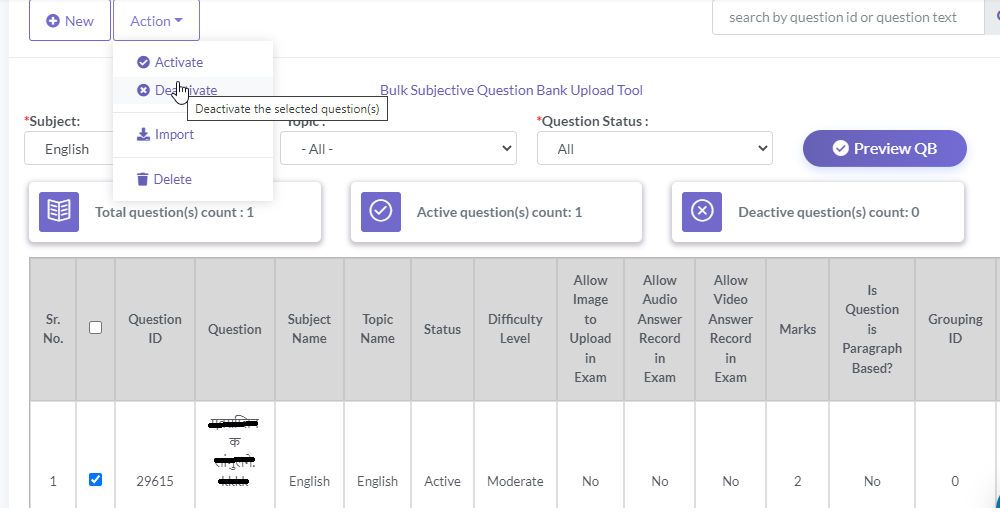The image size is (1000, 515).
Task: Click the Deactivate cross icon
Action: coord(143,90)
